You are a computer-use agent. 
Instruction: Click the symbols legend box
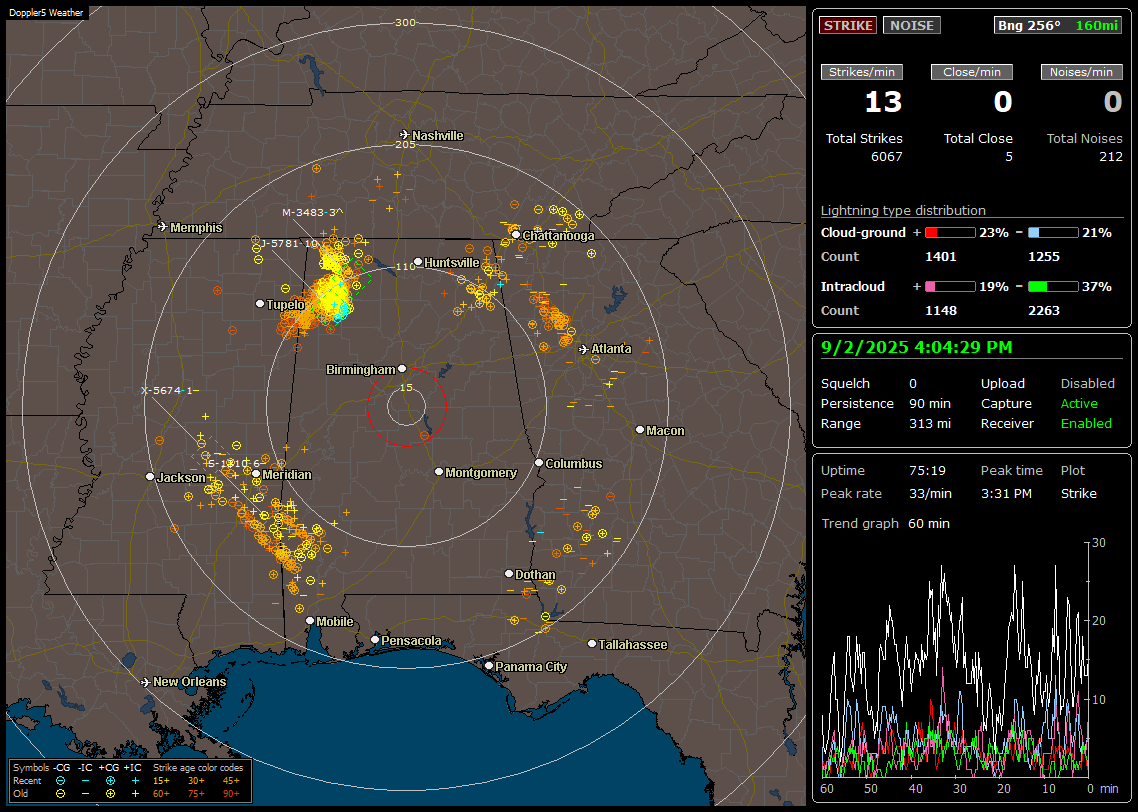[x=130, y=781]
